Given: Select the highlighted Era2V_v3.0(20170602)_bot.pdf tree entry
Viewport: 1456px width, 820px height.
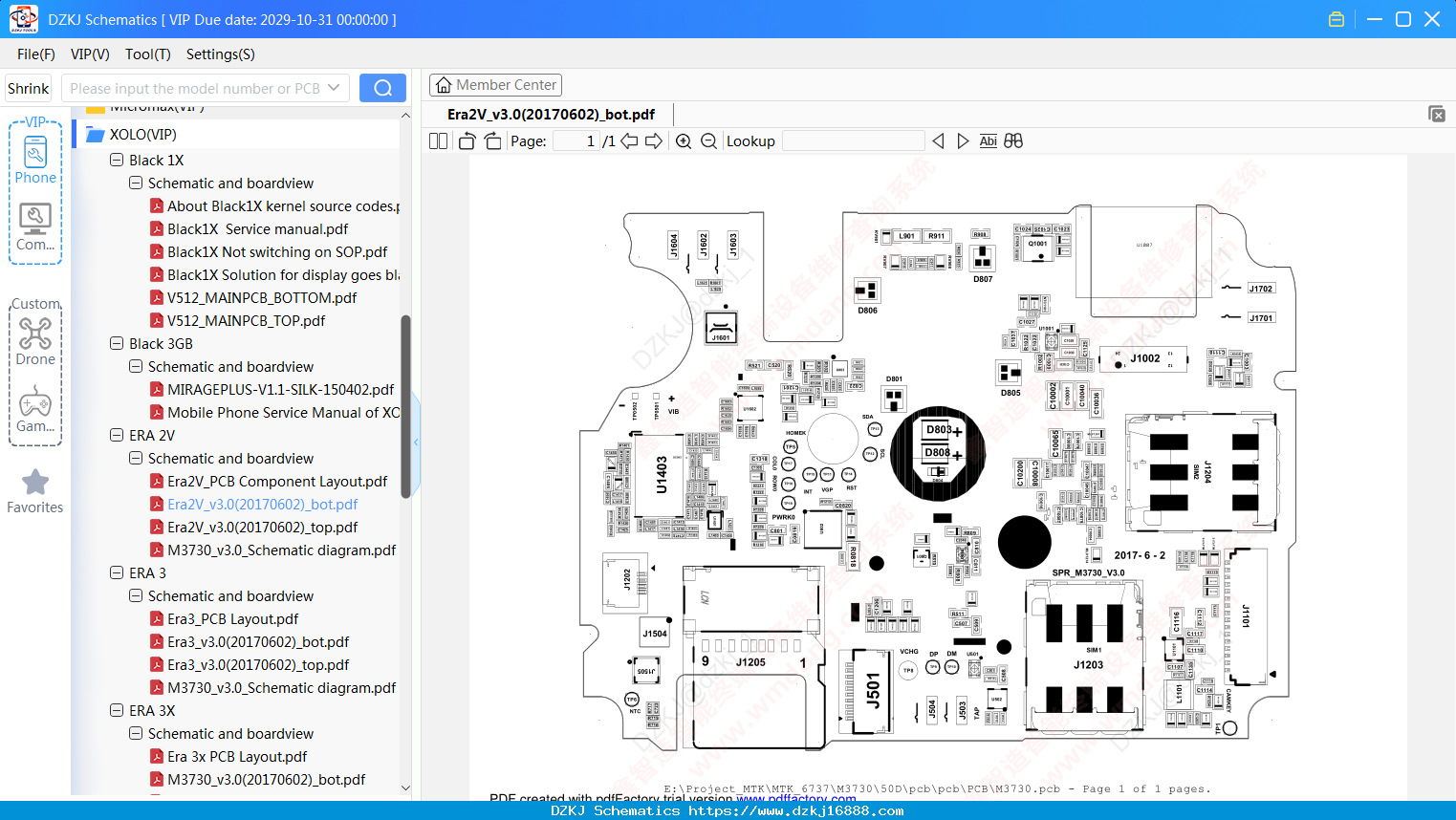Looking at the screenshot, I should [263, 505].
